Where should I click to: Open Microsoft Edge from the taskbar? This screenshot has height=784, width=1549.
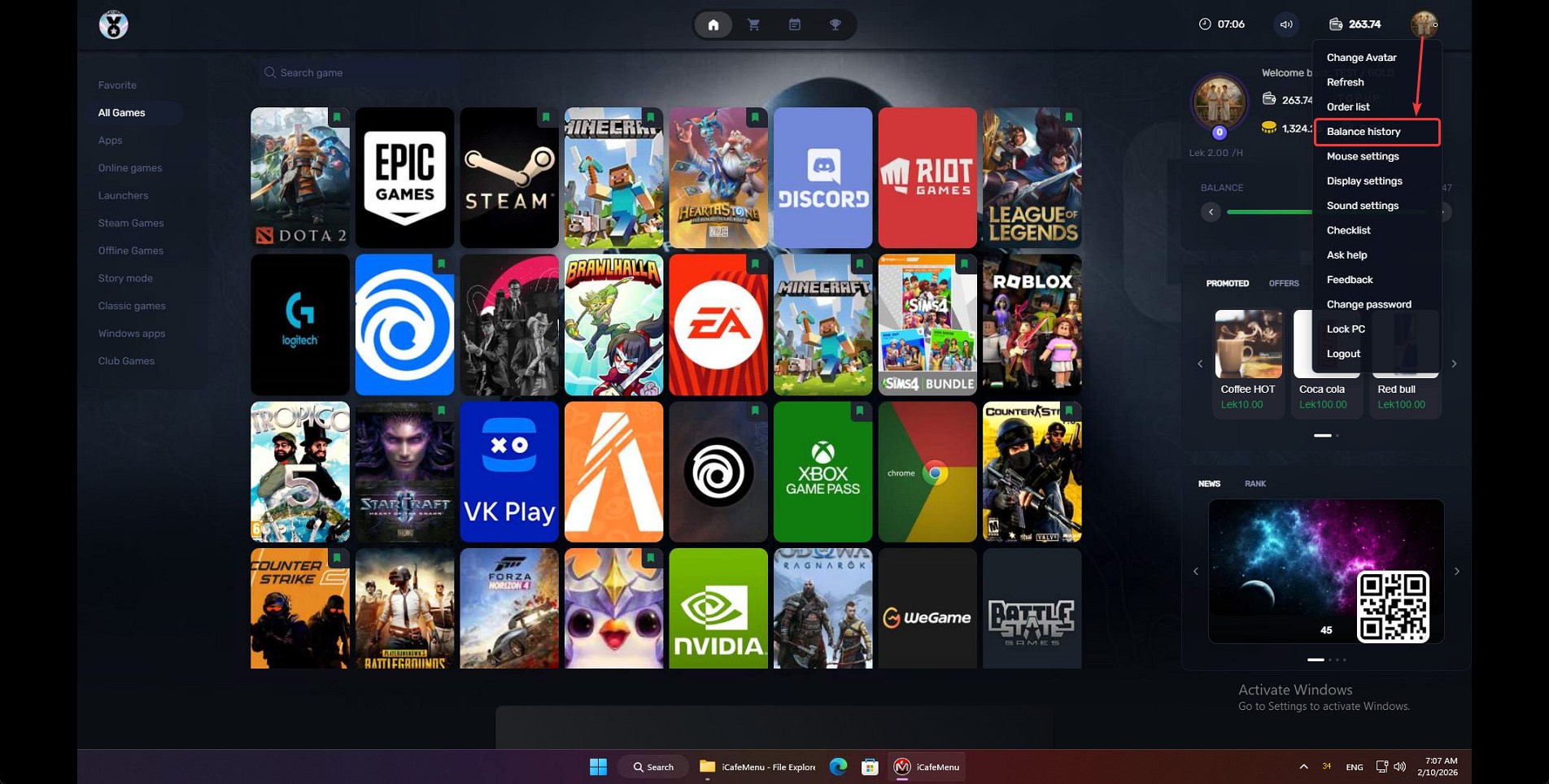(838, 766)
